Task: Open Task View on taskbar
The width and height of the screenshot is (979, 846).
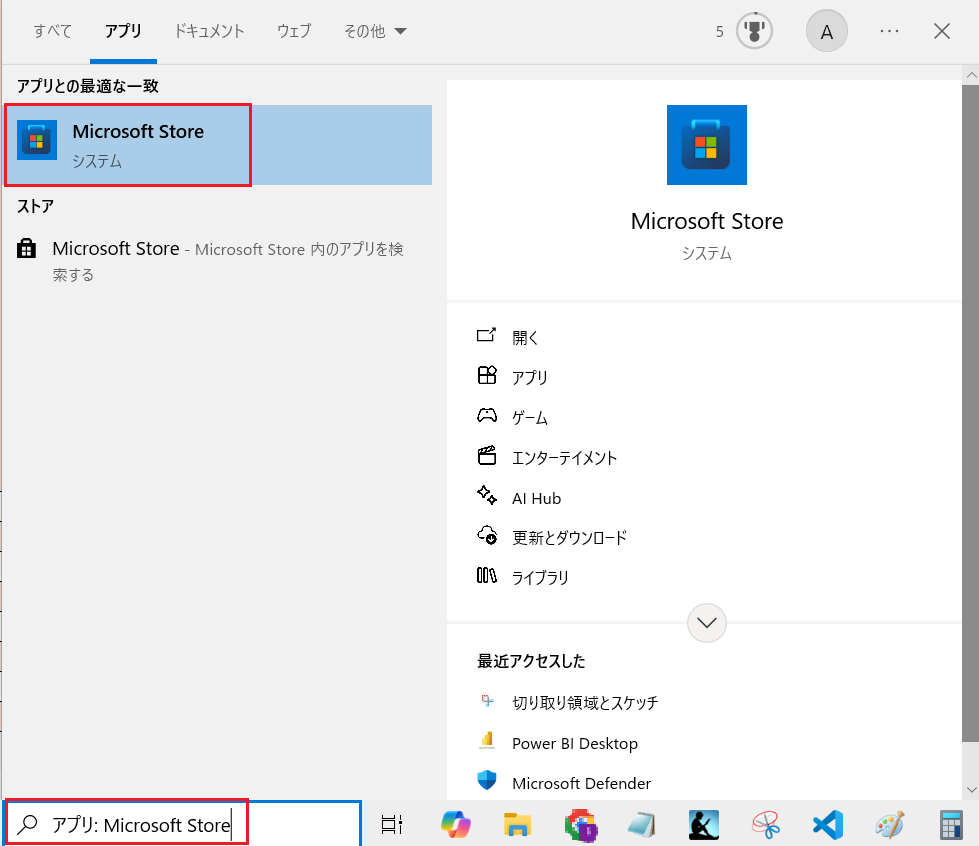Action: click(x=392, y=825)
